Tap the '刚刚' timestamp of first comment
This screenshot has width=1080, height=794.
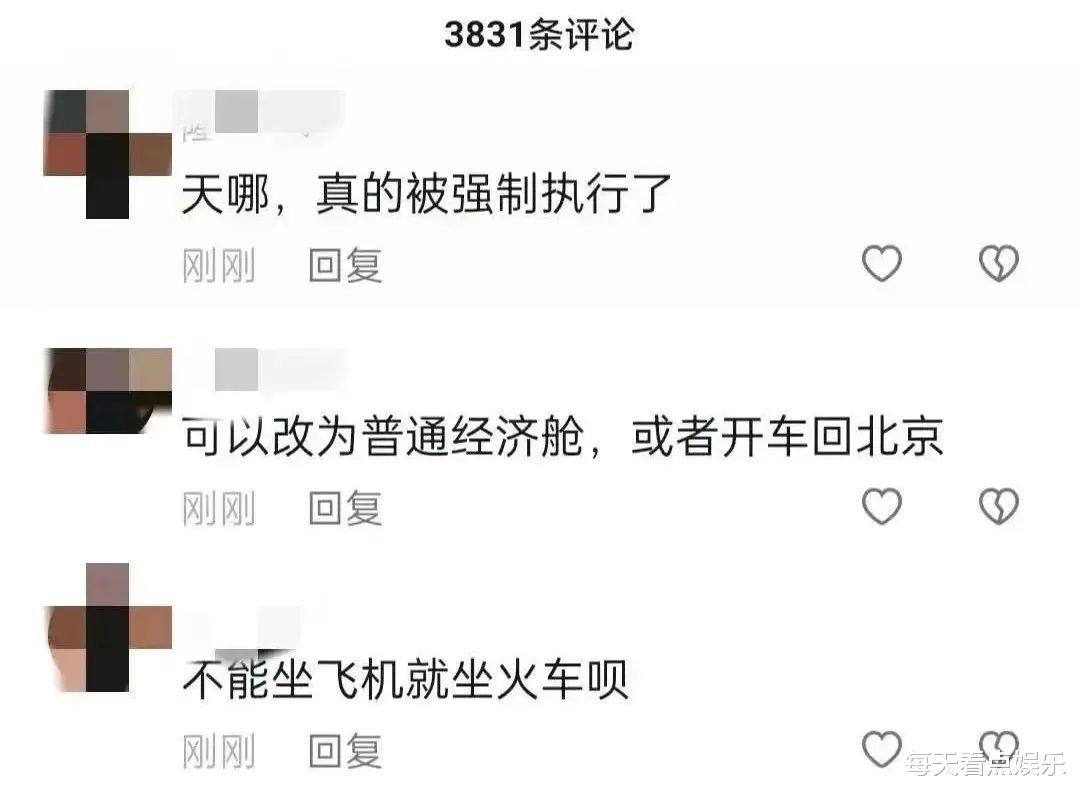(218, 265)
